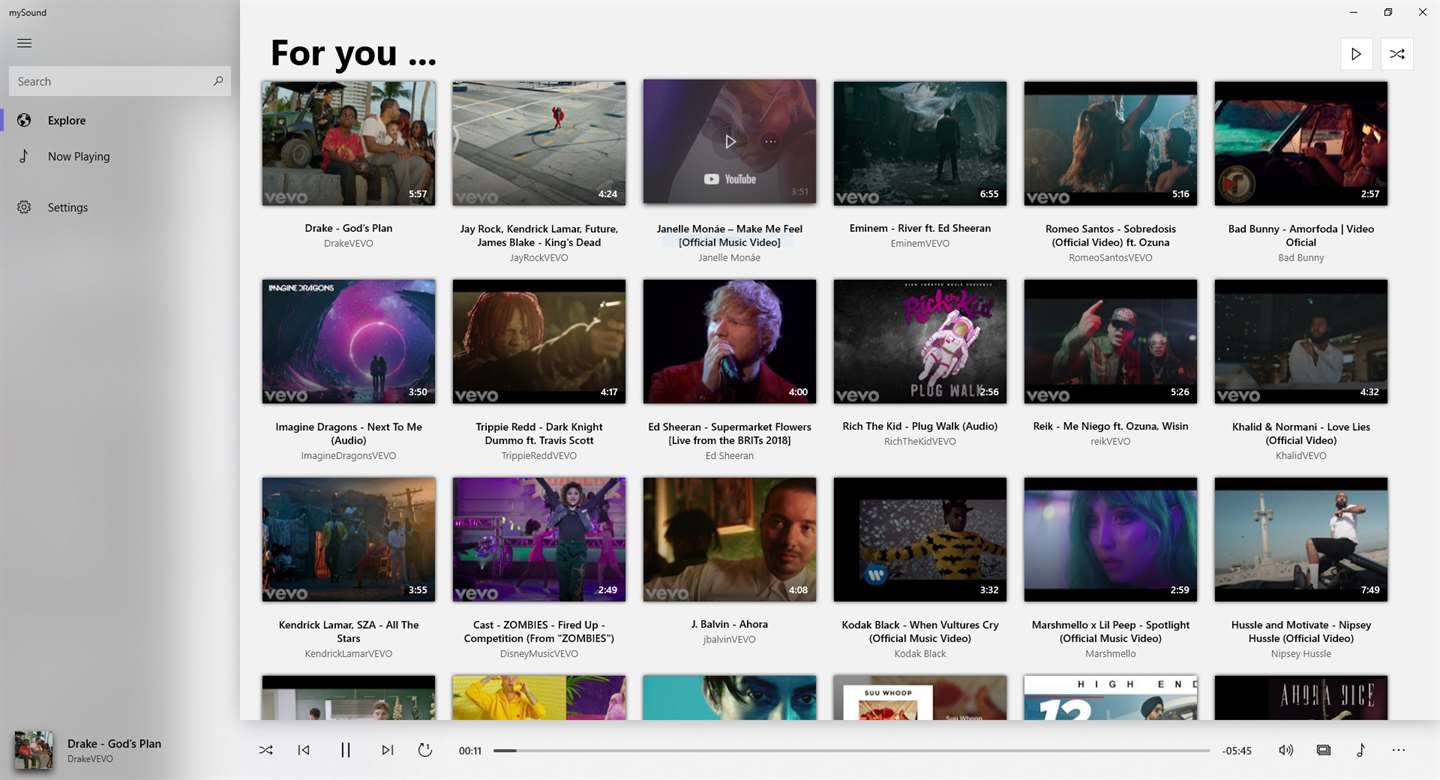1440x780 pixels.
Task: Click Bad Bunny - Amorfoda title text
Action: [1301, 236]
